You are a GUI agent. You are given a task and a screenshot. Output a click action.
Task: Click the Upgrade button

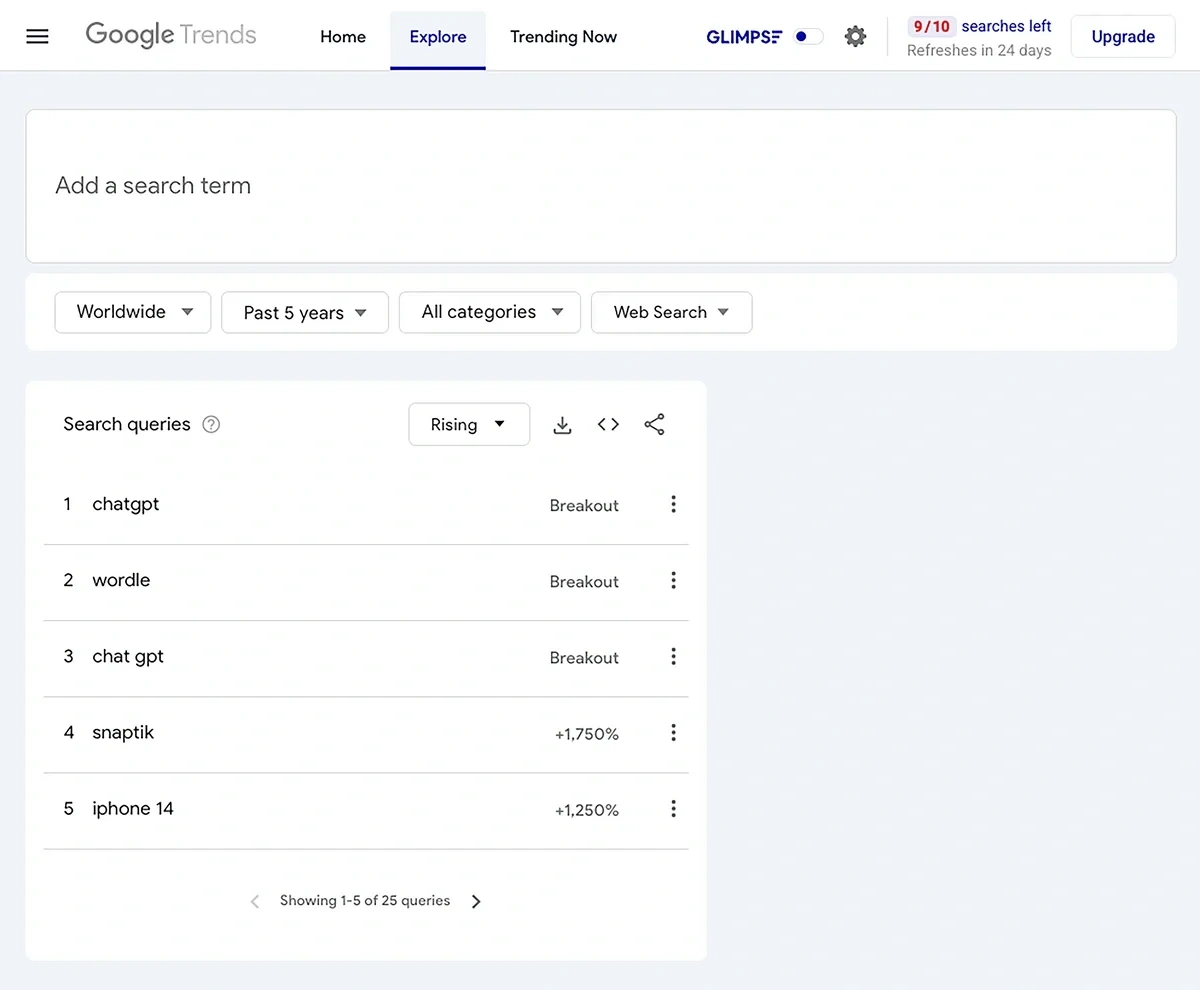point(1122,36)
